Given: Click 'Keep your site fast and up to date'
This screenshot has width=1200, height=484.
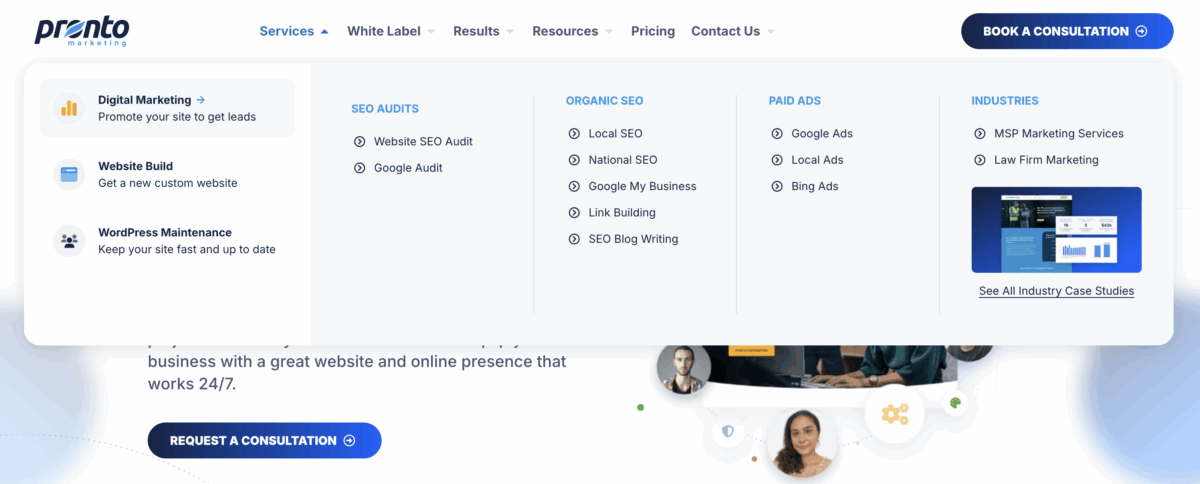Looking at the screenshot, I should click(x=187, y=249).
